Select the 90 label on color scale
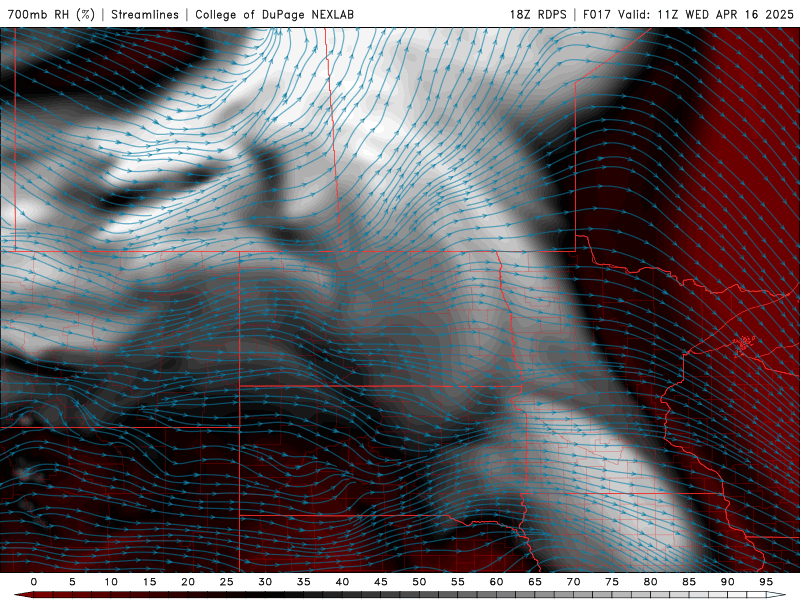The image size is (800, 600). 727,582
